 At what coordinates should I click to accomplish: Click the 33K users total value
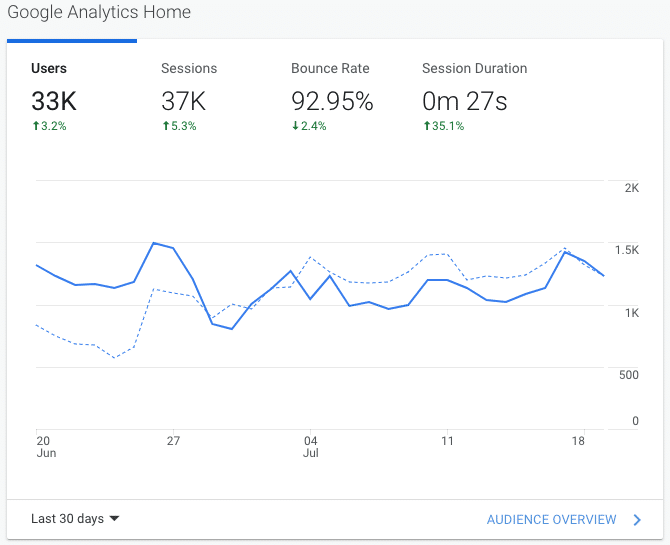(54, 101)
